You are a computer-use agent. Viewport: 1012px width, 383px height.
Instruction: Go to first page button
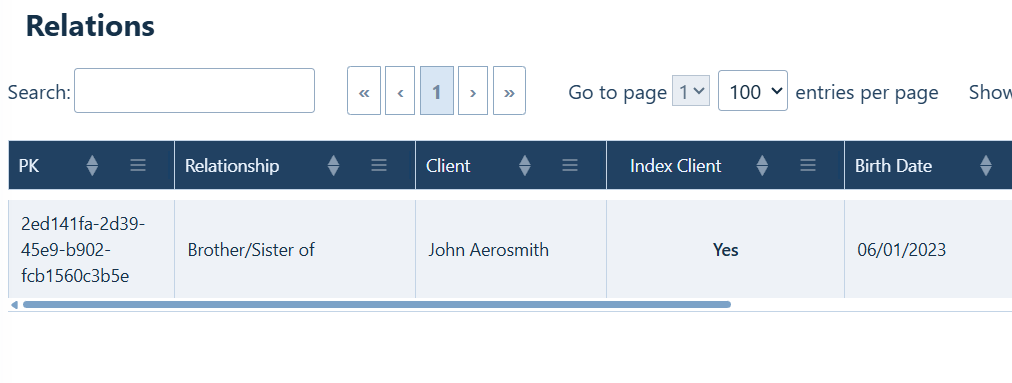pyautogui.click(x=364, y=90)
